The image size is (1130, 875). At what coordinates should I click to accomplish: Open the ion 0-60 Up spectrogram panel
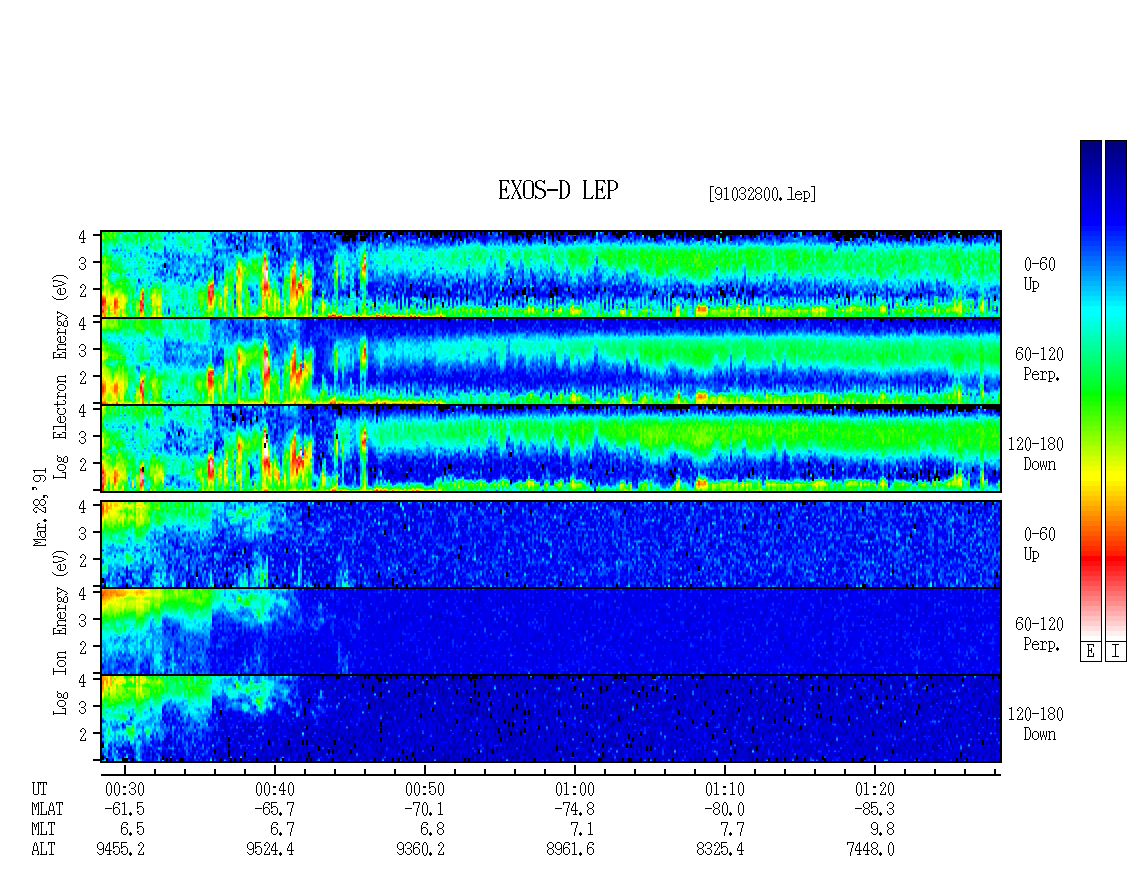tap(551, 544)
